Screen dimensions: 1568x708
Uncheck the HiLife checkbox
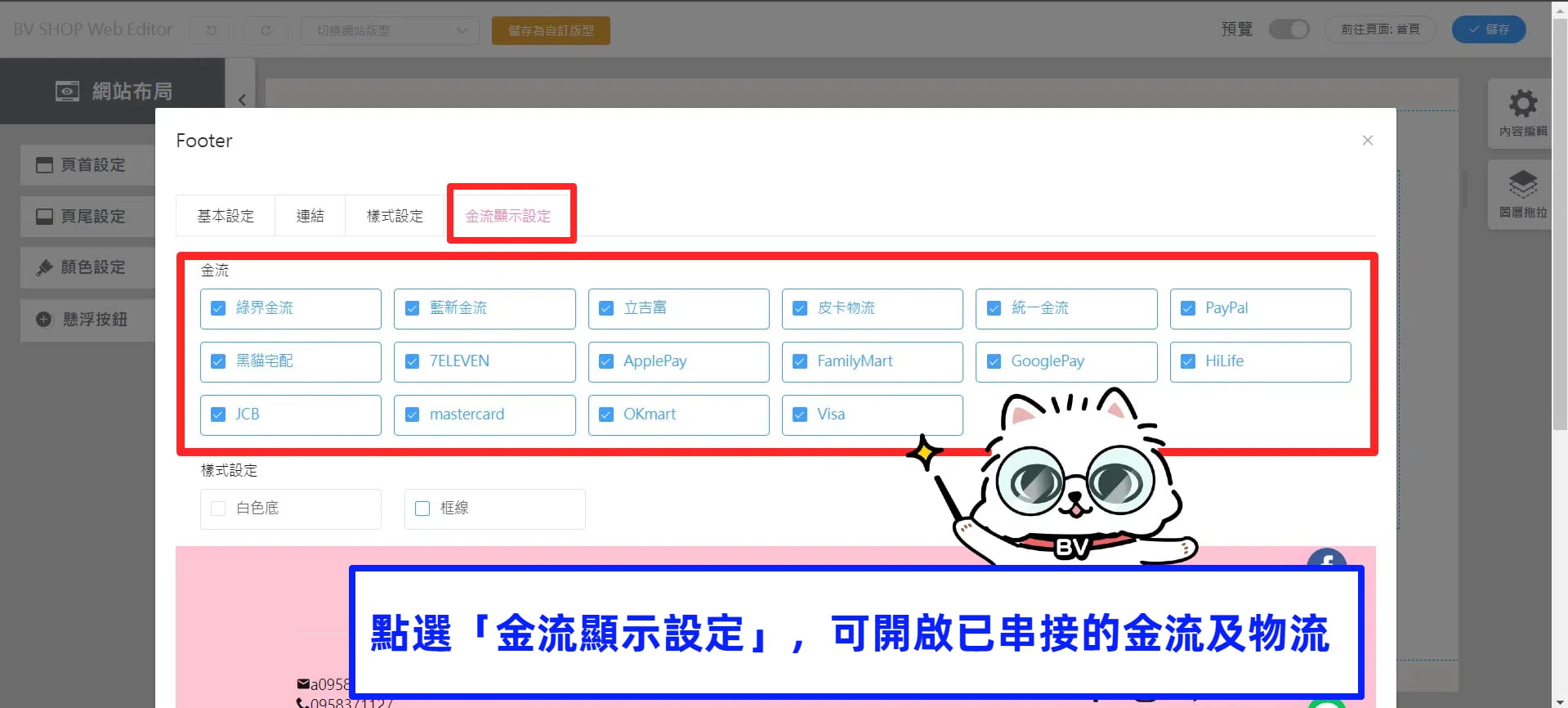tap(1188, 361)
